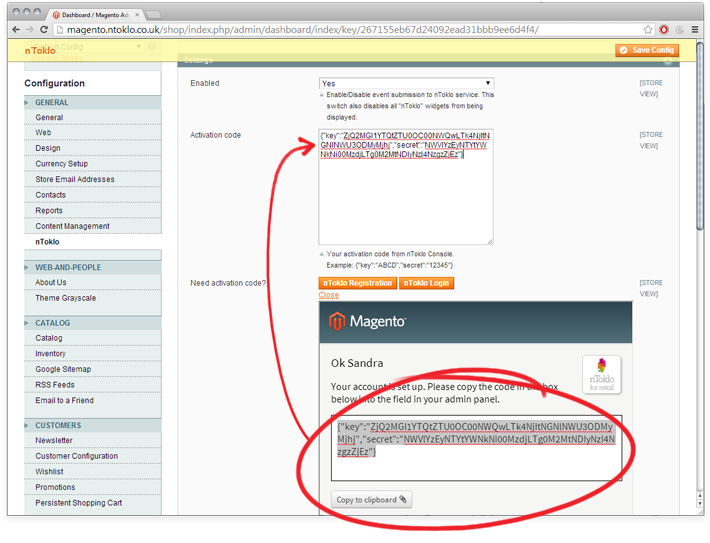Open Currency Setup configuration
This screenshot has height=543, width=710.
[x=62, y=164]
